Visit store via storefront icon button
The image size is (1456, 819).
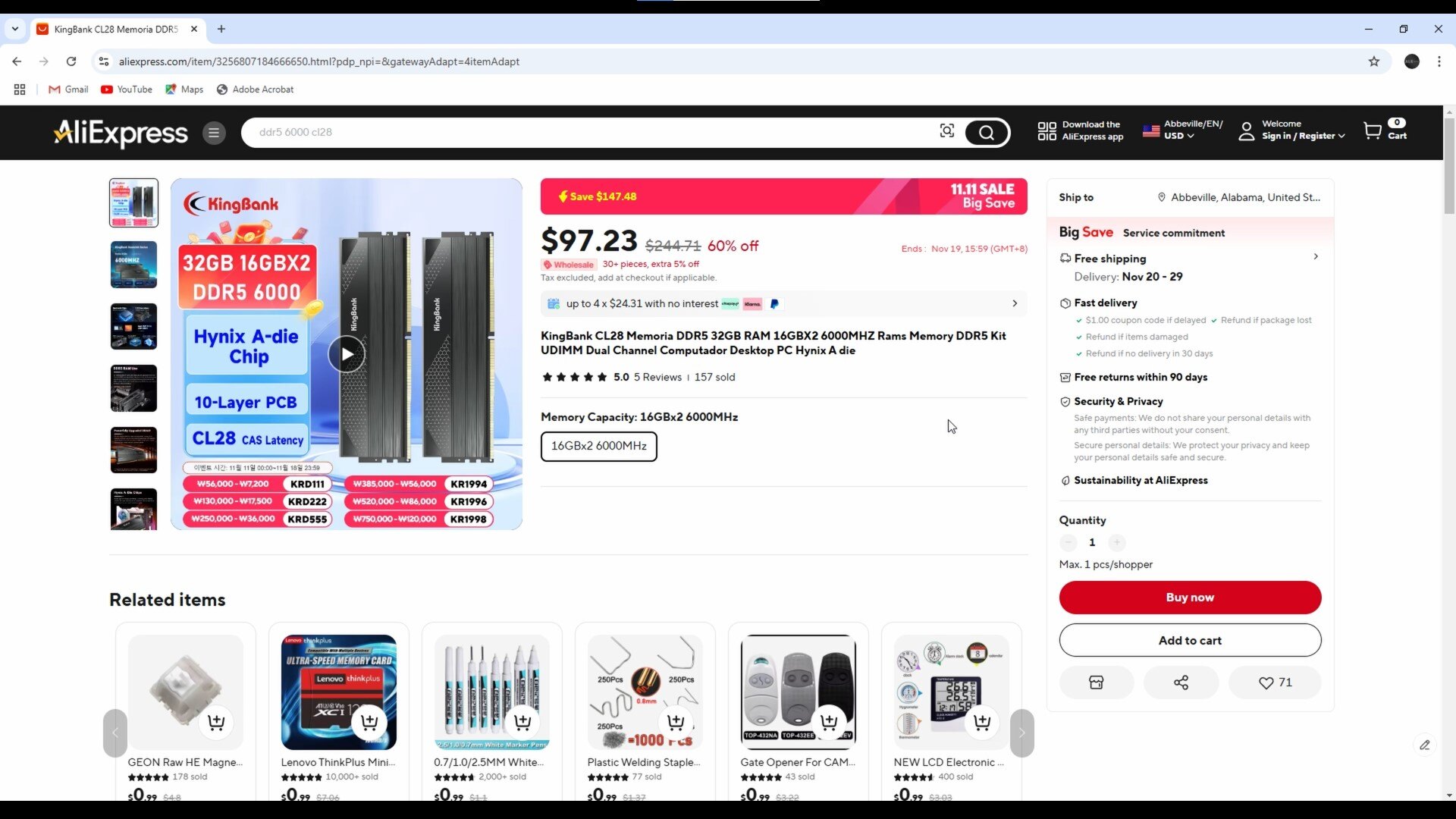tap(1096, 682)
